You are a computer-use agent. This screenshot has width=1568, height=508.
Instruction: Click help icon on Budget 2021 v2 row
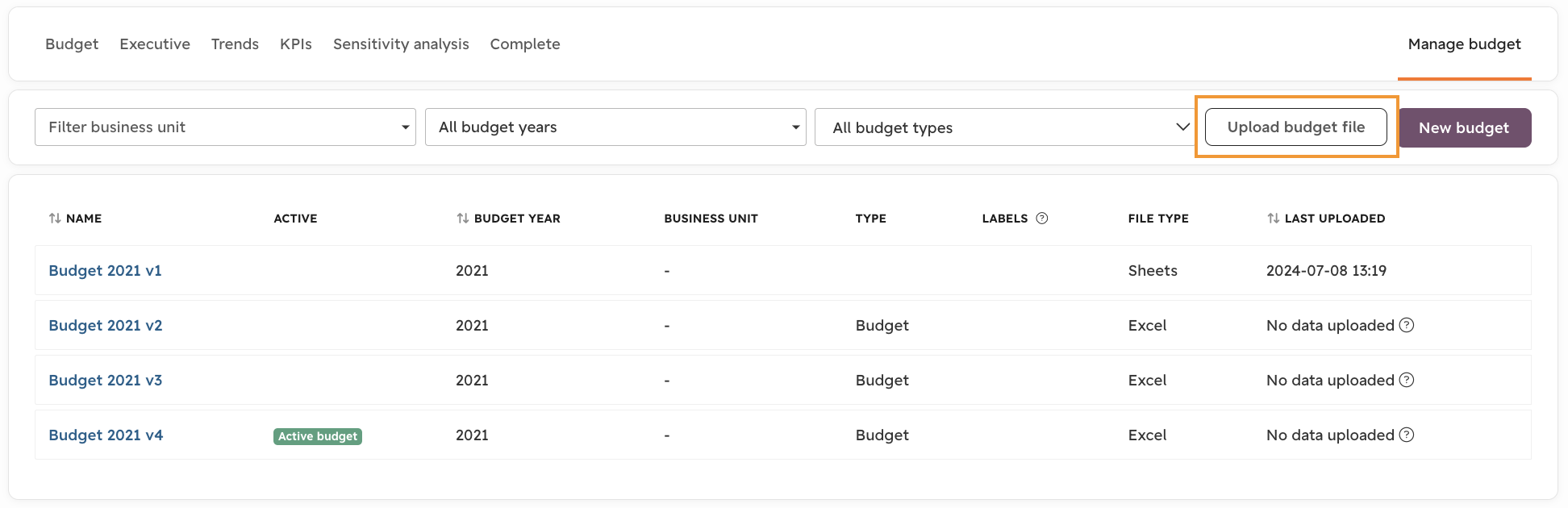point(1407,325)
